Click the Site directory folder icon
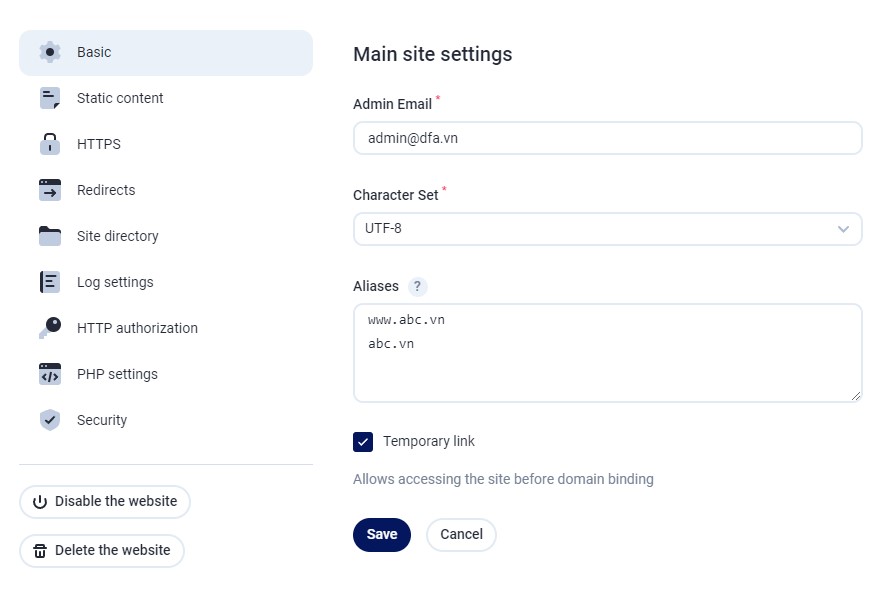The height and width of the screenshot is (611, 894). tap(50, 236)
